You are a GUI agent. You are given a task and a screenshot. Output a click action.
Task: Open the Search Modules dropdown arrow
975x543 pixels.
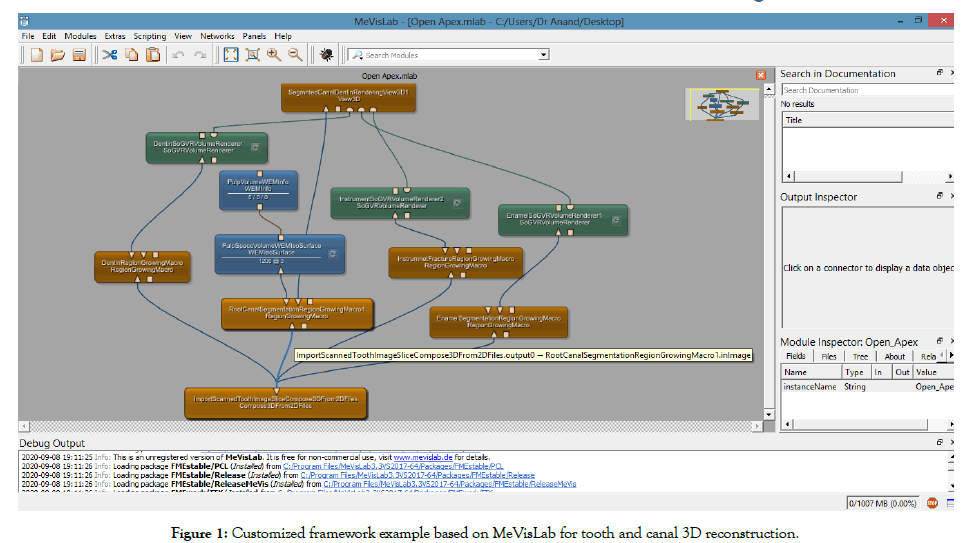click(x=543, y=55)
